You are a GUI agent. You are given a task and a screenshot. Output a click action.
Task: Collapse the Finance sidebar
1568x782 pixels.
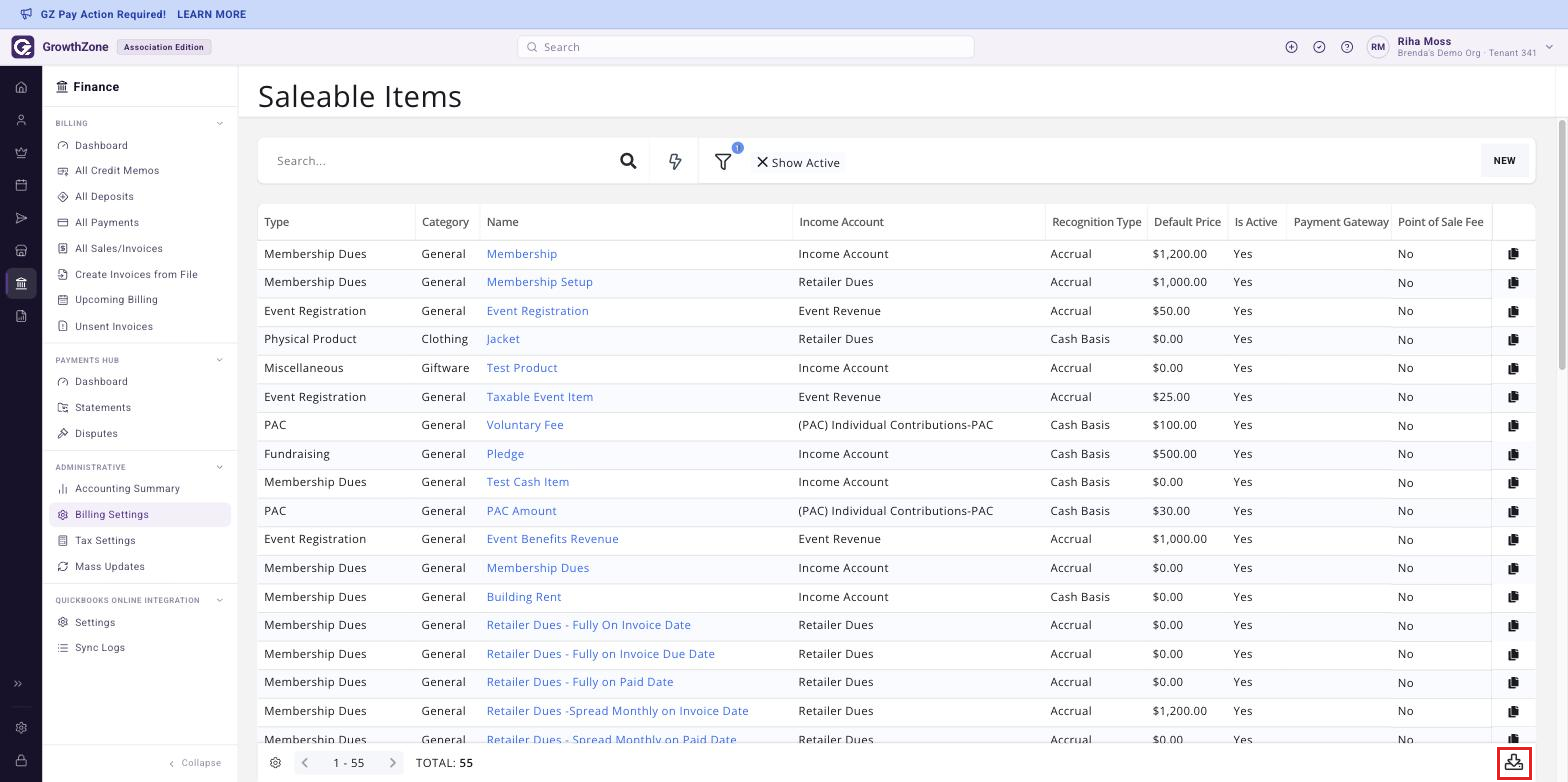point(195,763)
